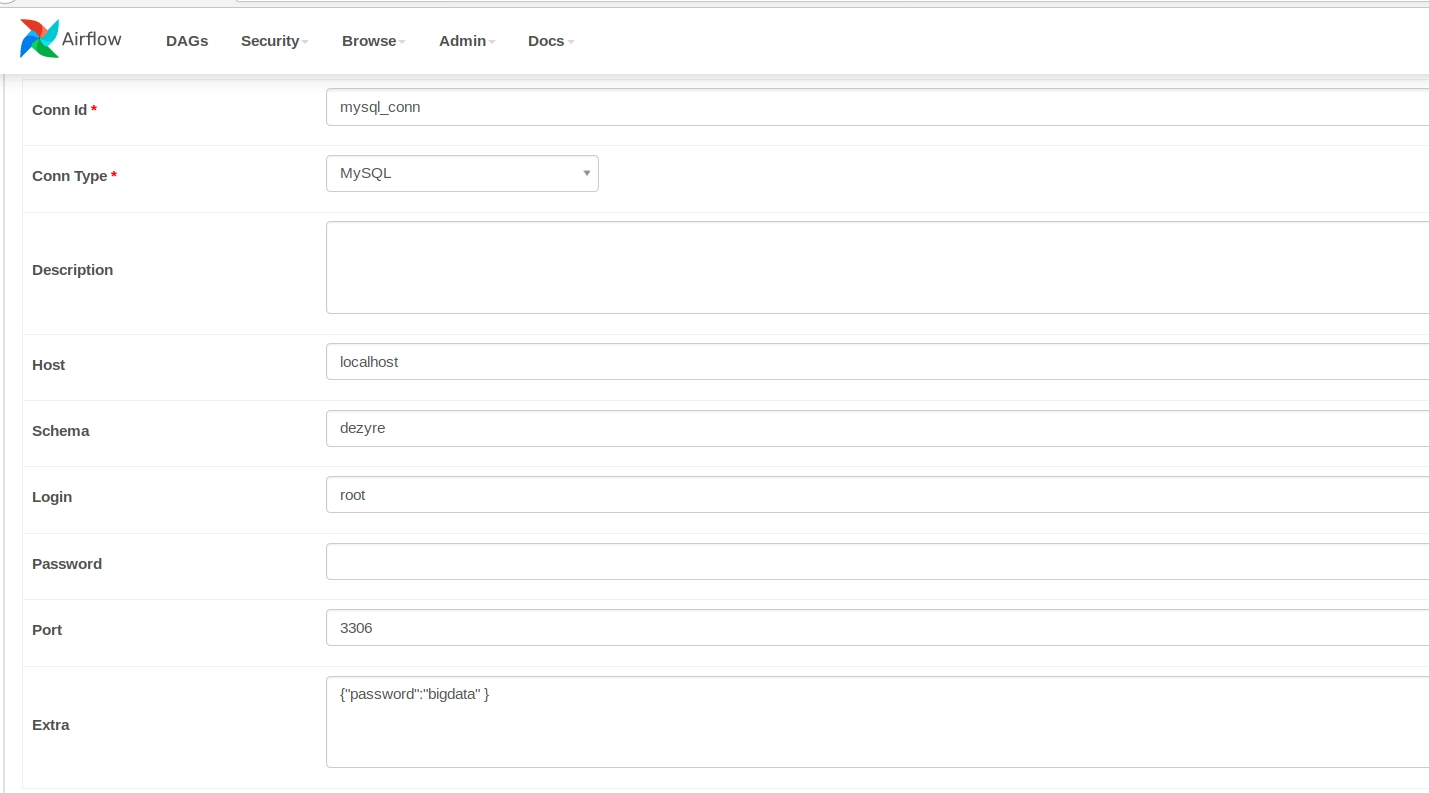This screenshot has width=1429, height=793.
Task: Click the Extra field label
Action: pyautogui.click(x=51, y=725)
